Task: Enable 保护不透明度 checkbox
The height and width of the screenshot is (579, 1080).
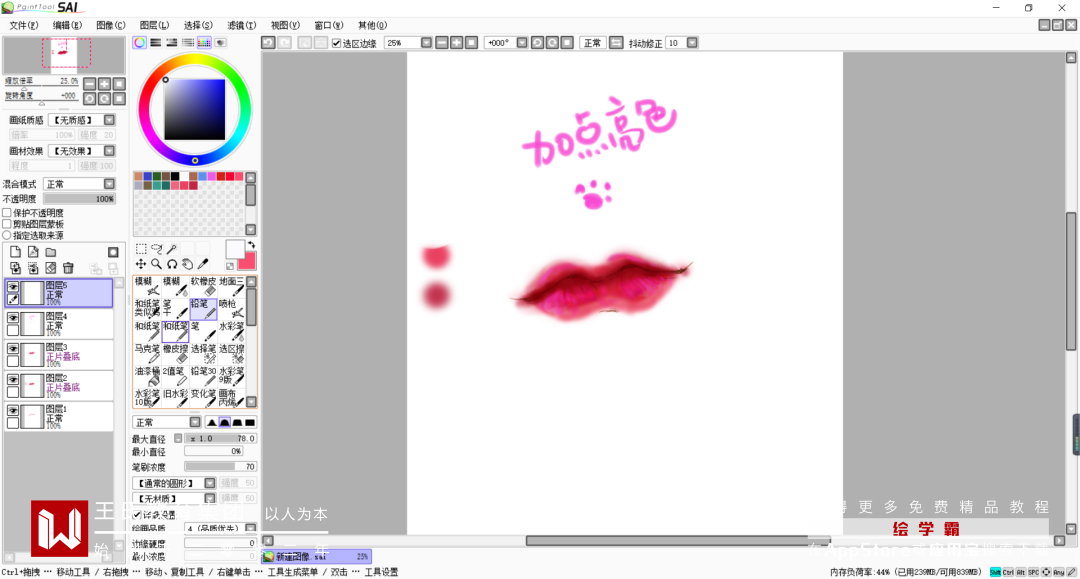Action: click(x=7, y=213)
